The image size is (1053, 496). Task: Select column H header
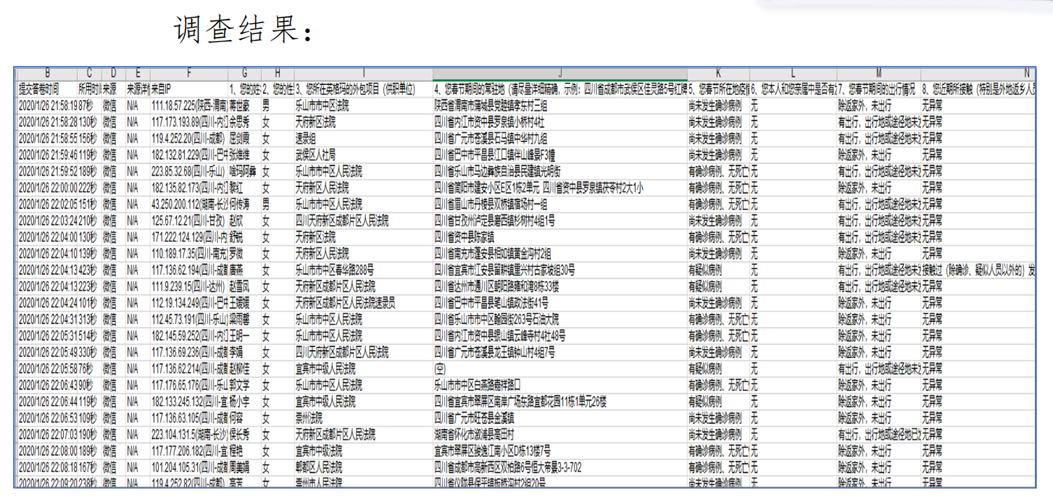276,73
